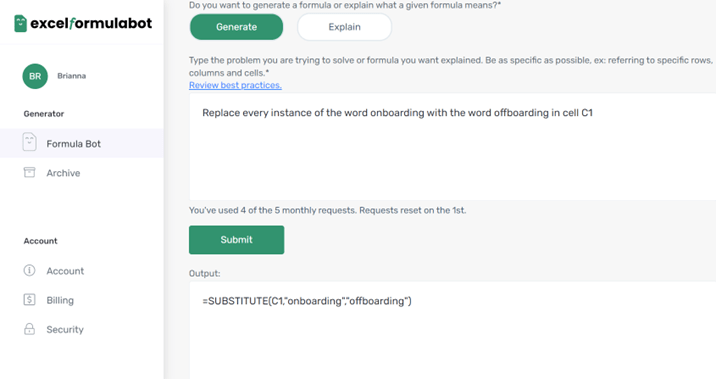Go to the Archive section

point(63,173)
